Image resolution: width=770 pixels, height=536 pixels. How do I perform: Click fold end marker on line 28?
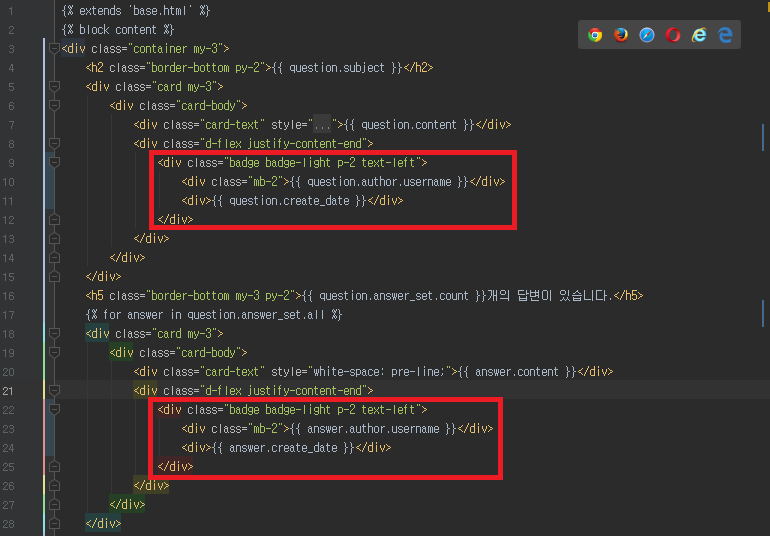[55, 524]
